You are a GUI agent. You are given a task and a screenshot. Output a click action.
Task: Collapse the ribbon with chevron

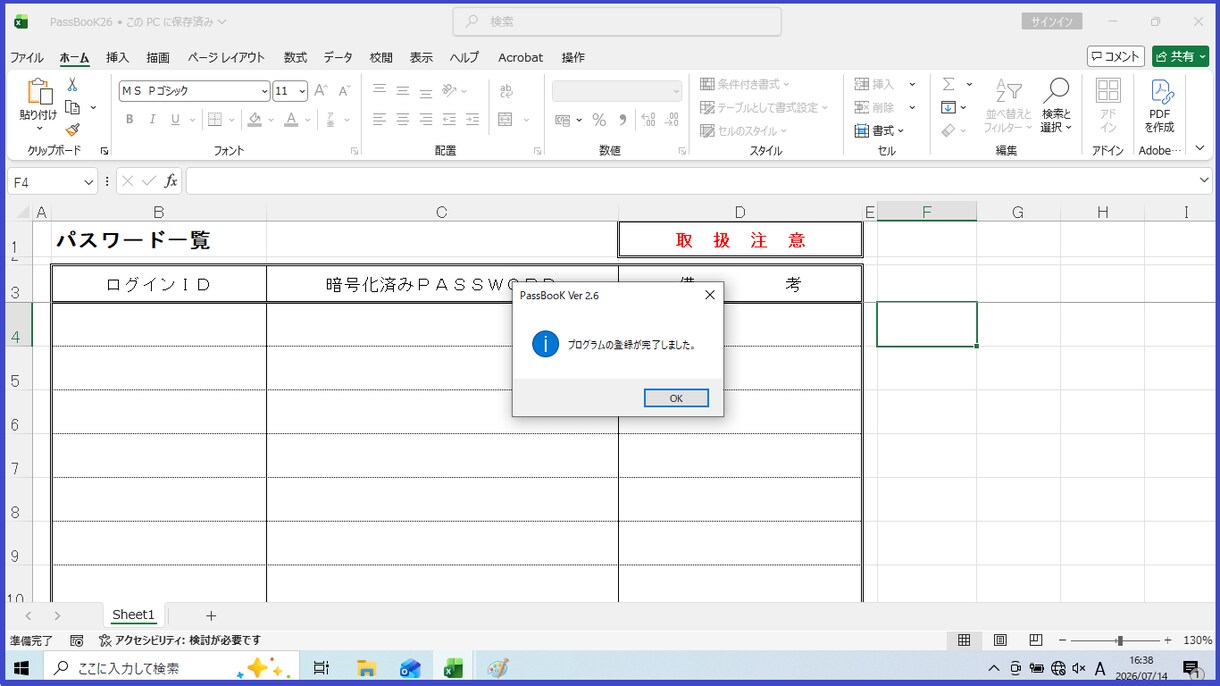pyautogui.click(x=1200, y=149)
